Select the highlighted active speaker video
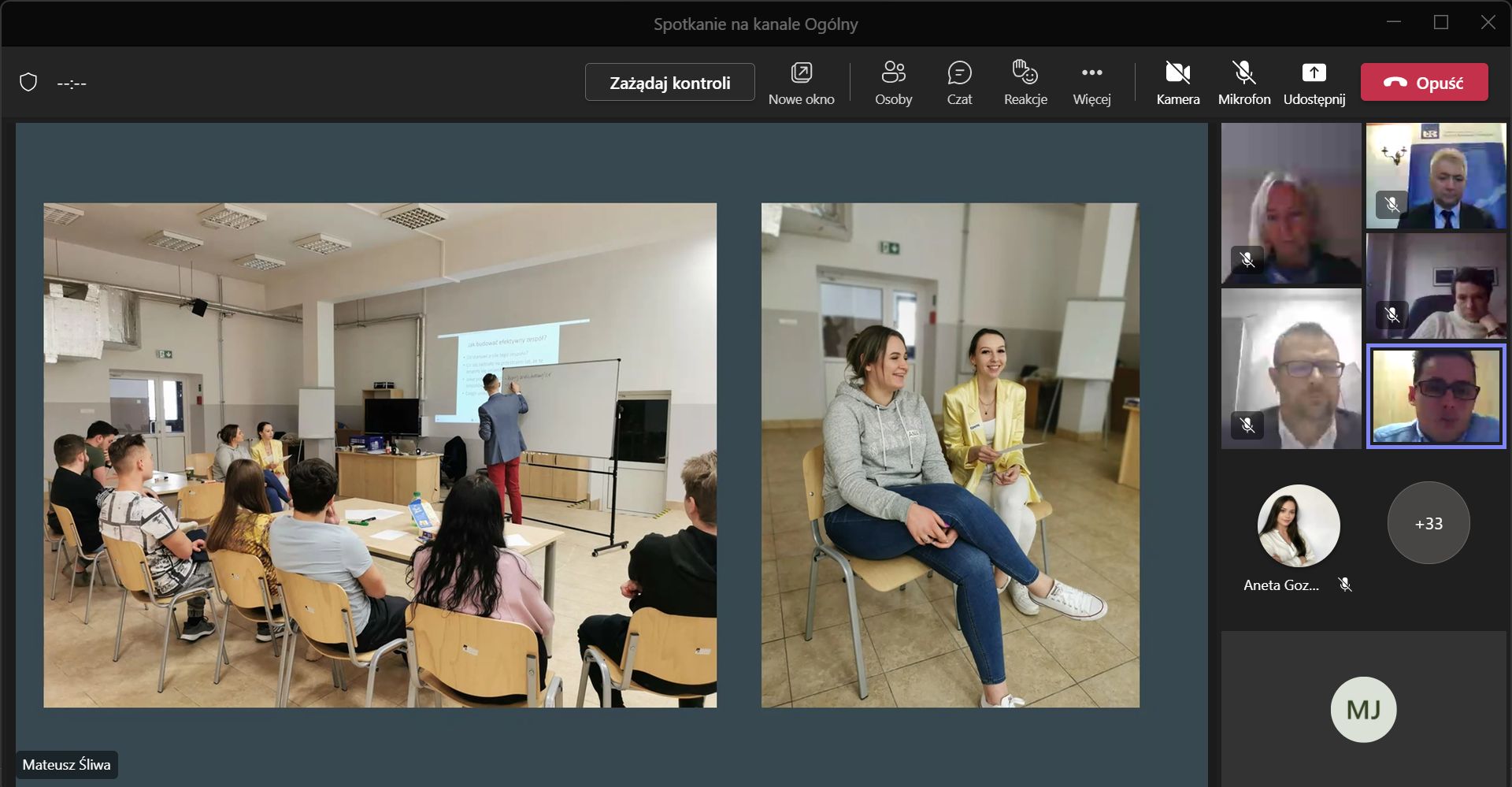Screen dimensions: 1512x787 pos(1436,396)
